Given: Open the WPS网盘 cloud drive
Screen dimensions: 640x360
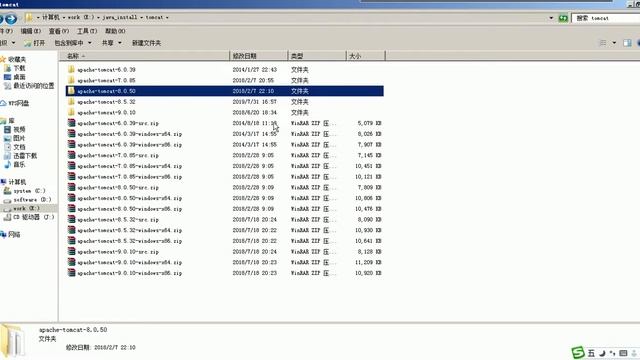Looking at the screenshot, I should (x=15, y=103).
